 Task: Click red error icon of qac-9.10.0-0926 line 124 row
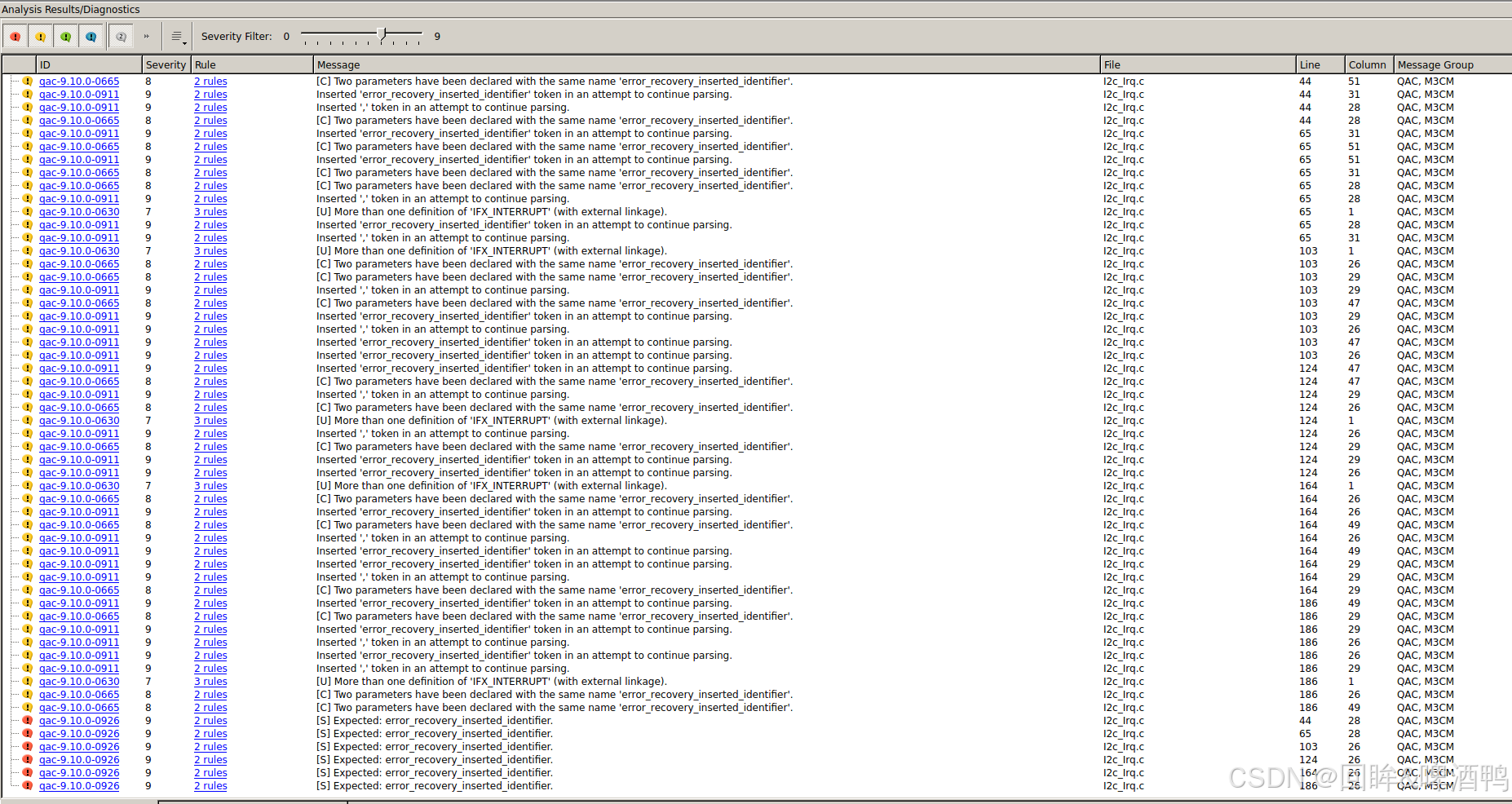click(x=28, y=760)
